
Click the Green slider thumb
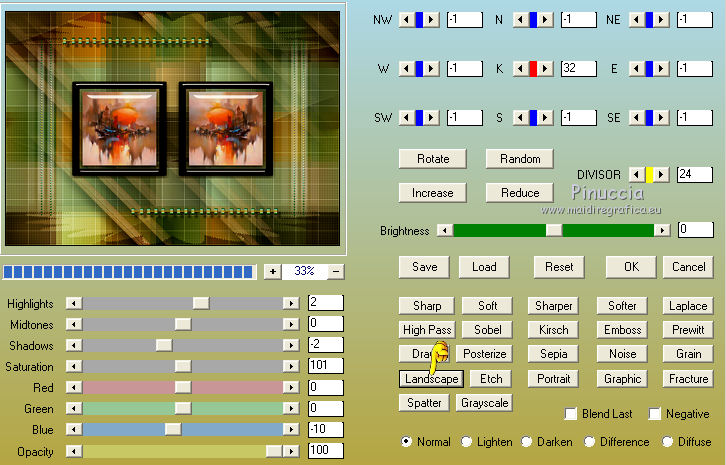click(x=183, y=408)
